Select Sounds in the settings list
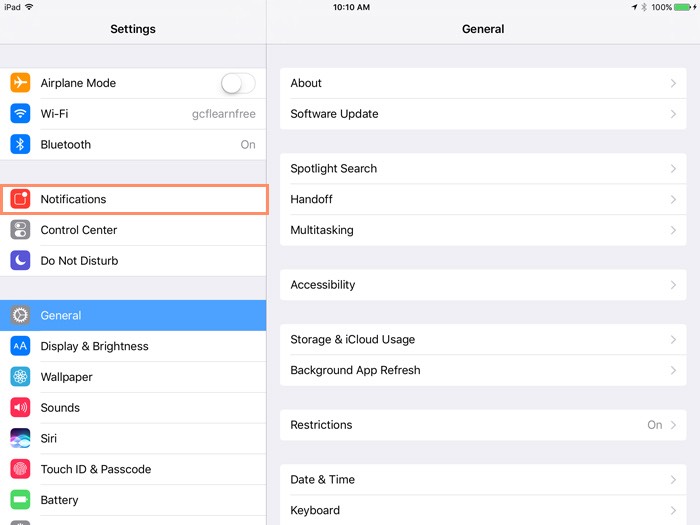The width and height of the screenshot is (700, 525). tap(60, 408)
